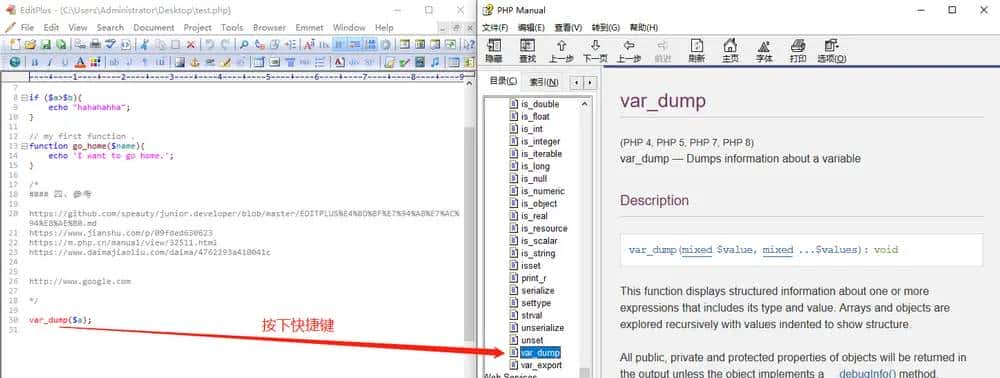
Task: Select var_export in the contents tree
Action: 541,365
